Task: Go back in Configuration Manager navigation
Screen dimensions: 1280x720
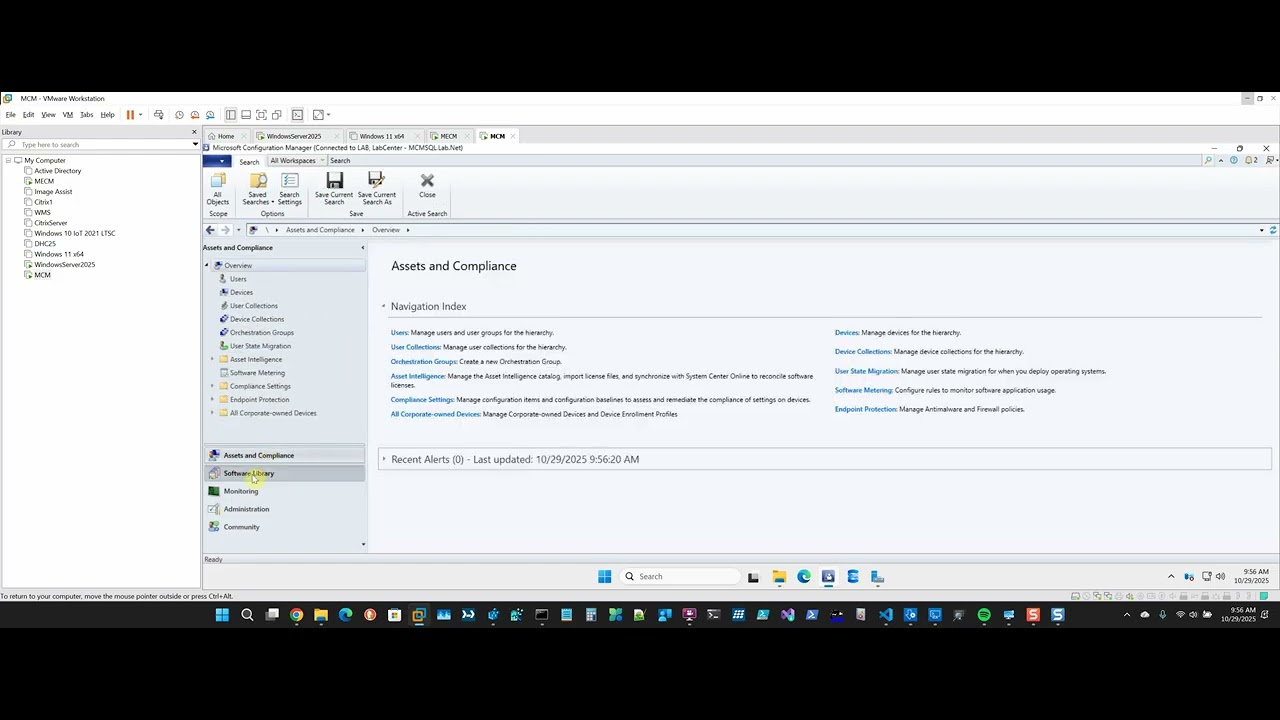Action: [x=210, y=230]
